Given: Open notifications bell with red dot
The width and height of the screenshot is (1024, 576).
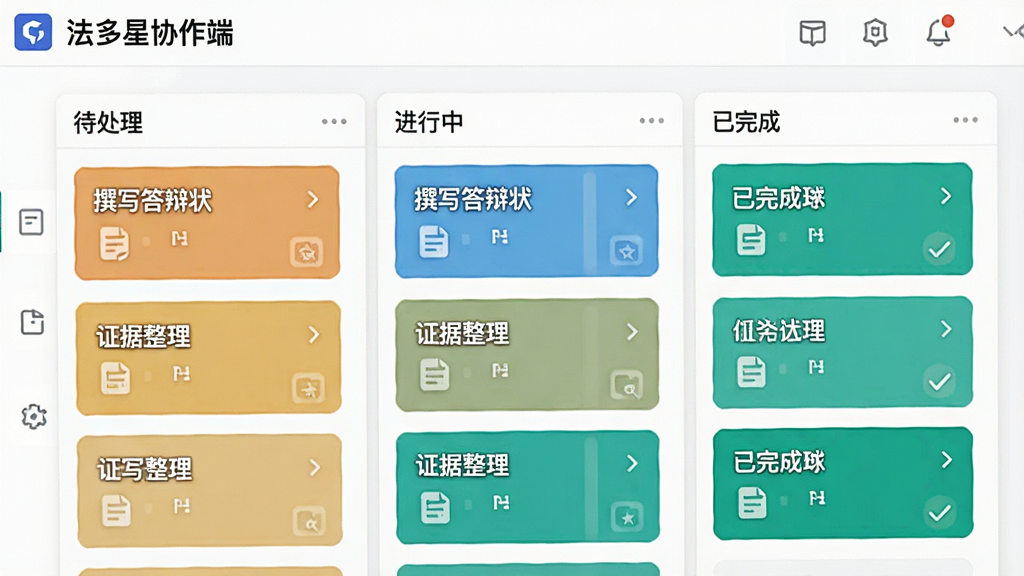Looking at the screenshot, I should pos(939,31).
